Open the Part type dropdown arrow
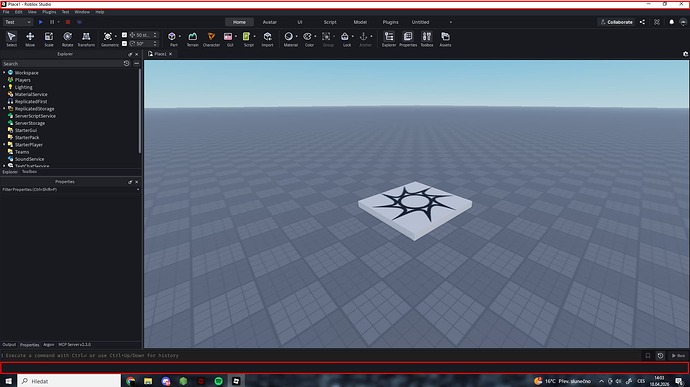This screenshot has width=690, height=387. tap(180, 37)
